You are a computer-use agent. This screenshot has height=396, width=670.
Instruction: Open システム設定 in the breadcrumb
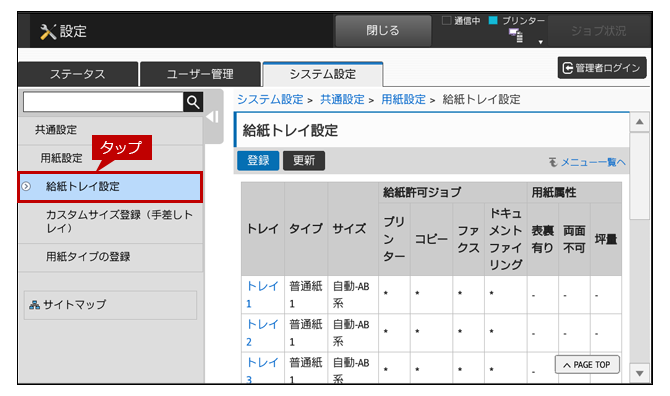tap(270, 100)
